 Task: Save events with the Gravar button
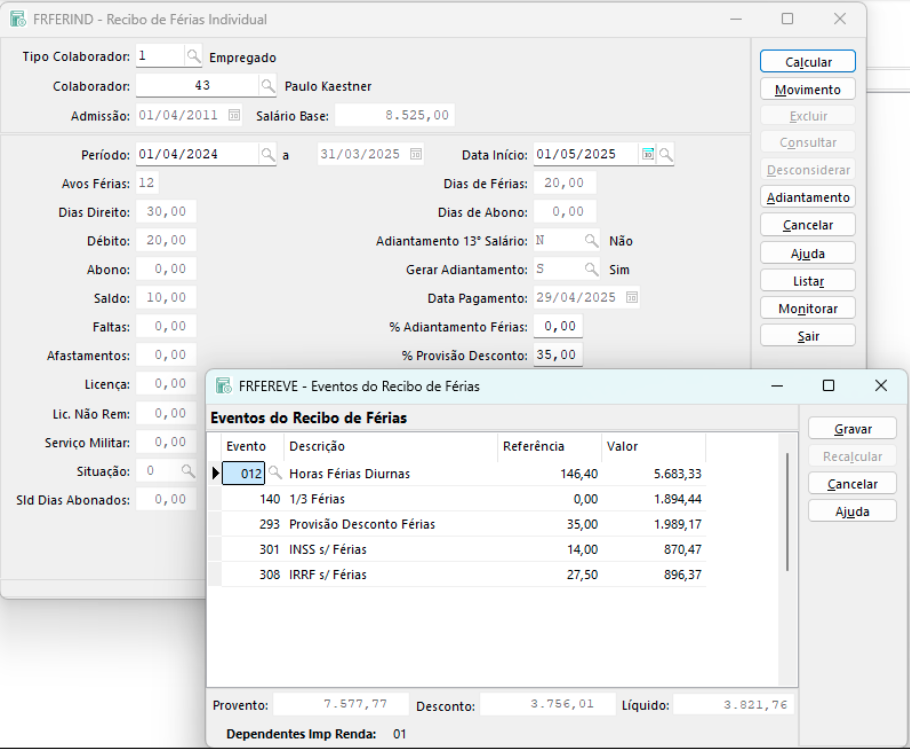852,429
